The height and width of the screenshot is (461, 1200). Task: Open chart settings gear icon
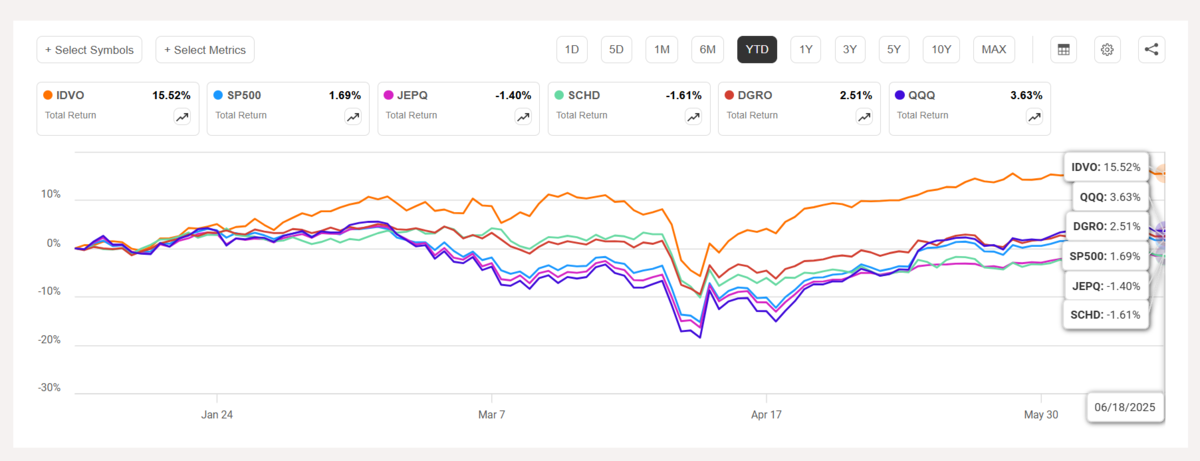[x=1106, y=49]
